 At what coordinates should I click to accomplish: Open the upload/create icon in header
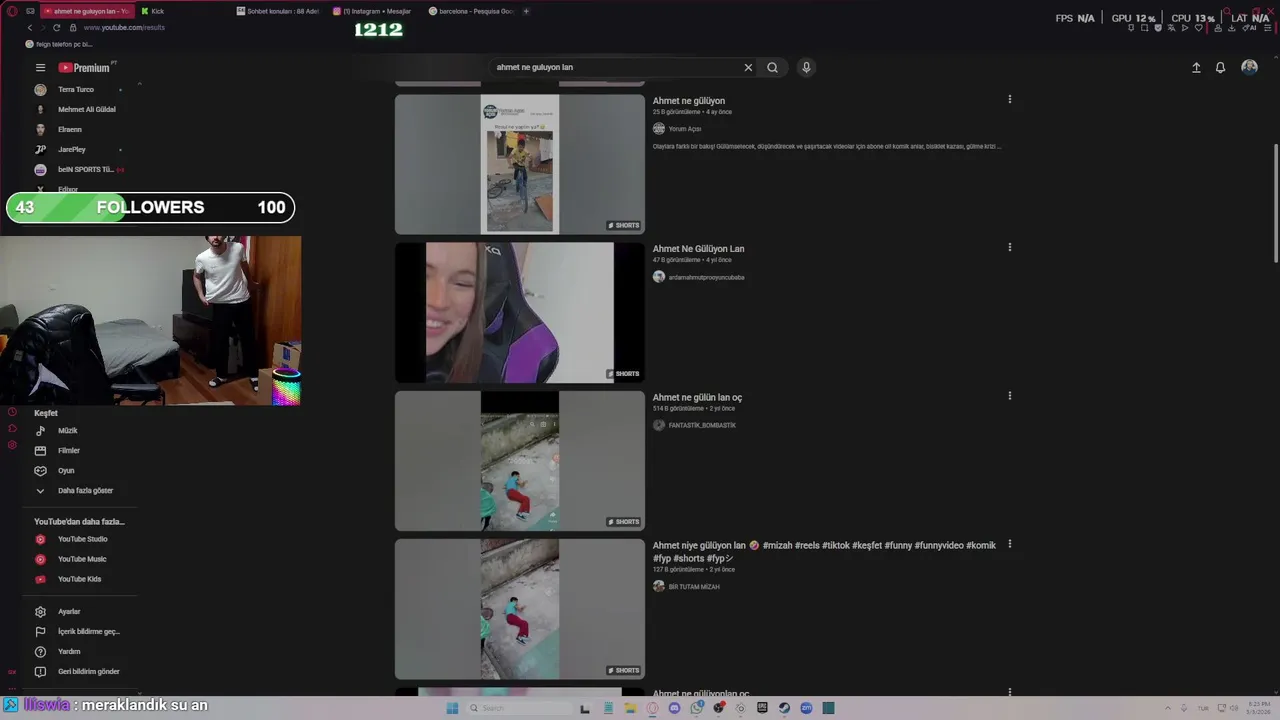[x=1196, y=68]
